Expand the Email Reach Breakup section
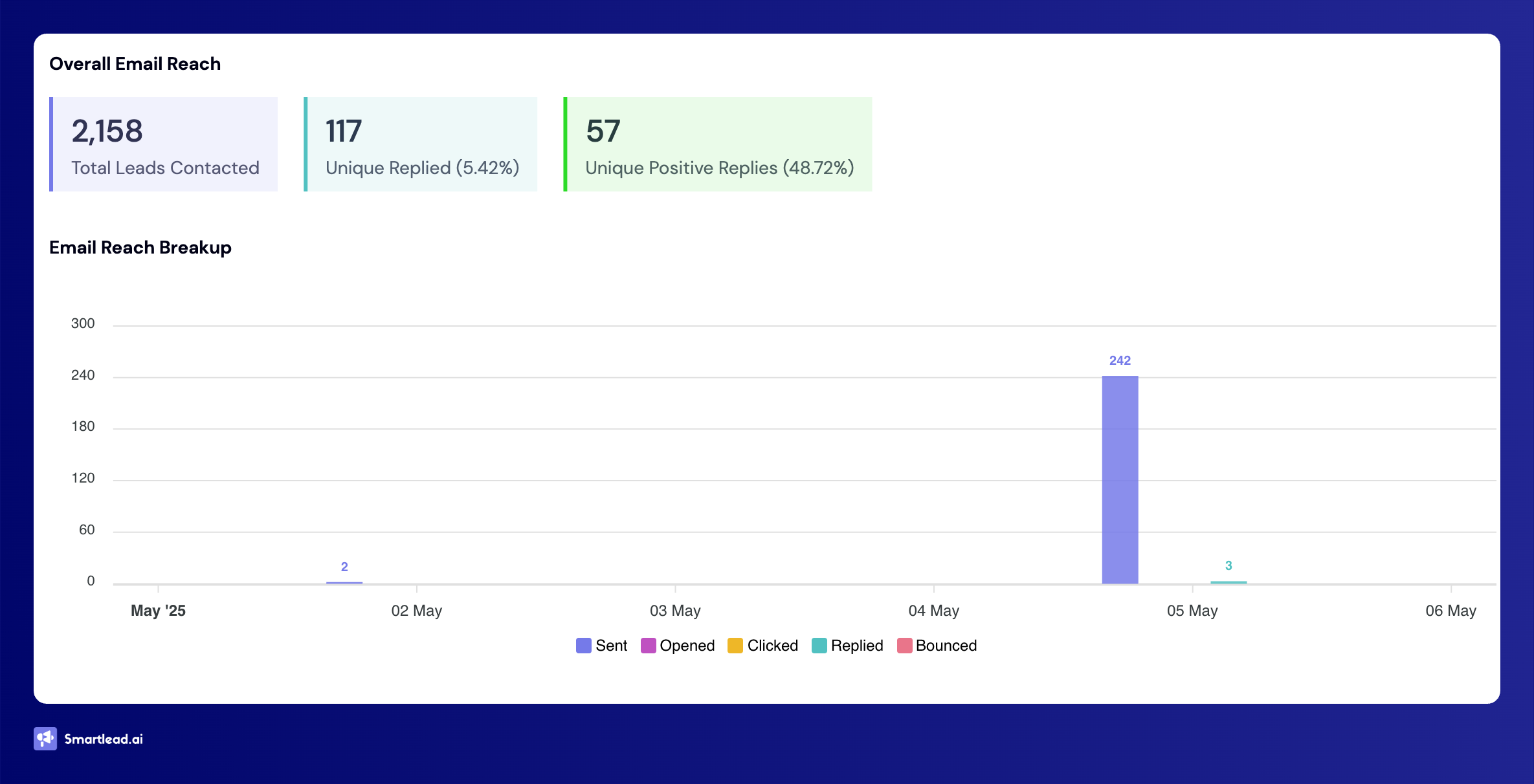1534x784 pixels. pos(140,247)
